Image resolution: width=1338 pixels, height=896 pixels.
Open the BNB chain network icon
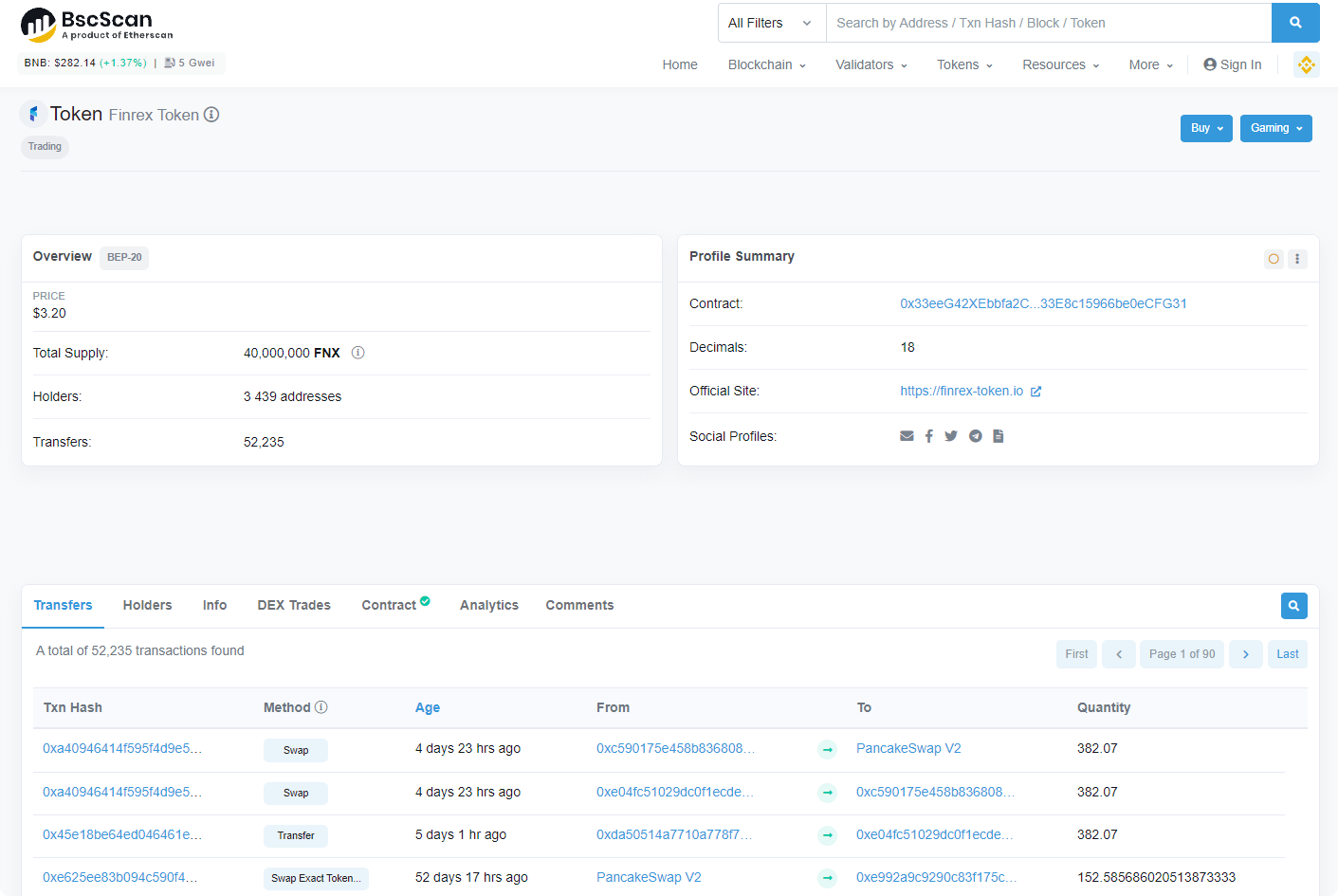point(1307,64)
